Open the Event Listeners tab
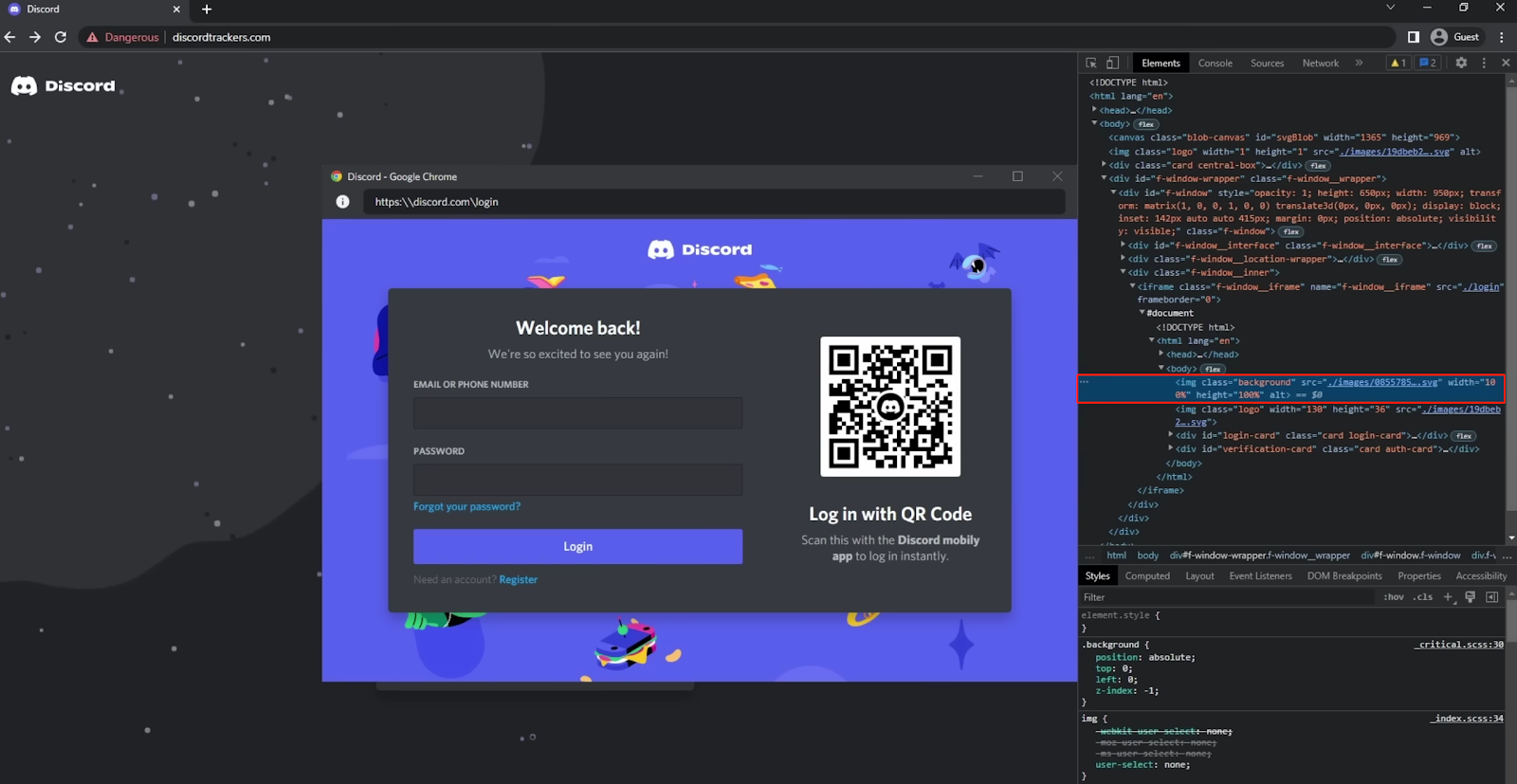1517x784 pixels. 1260,576
